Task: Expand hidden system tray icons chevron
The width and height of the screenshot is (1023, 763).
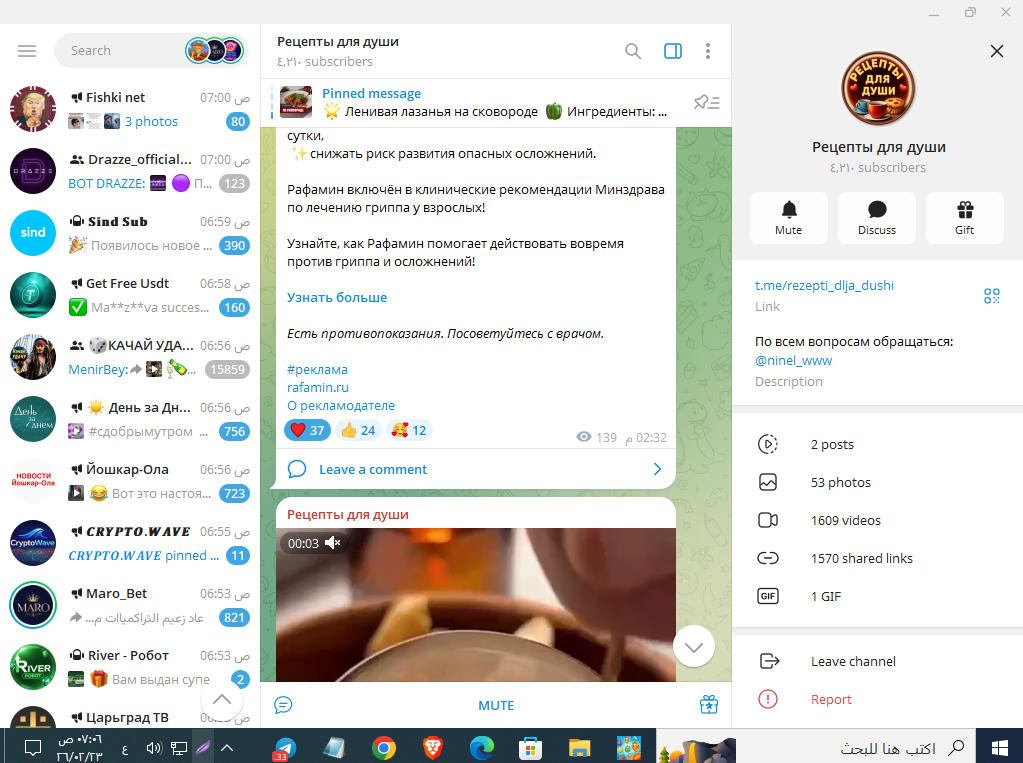Action: click(227, 748)
